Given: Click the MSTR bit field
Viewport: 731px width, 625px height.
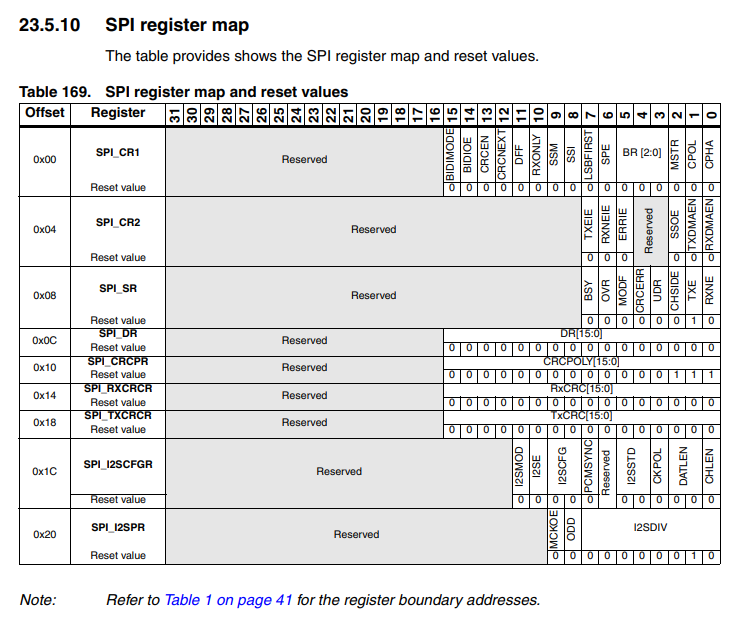Looking at the screenshot, I should (x=675, y=155).
